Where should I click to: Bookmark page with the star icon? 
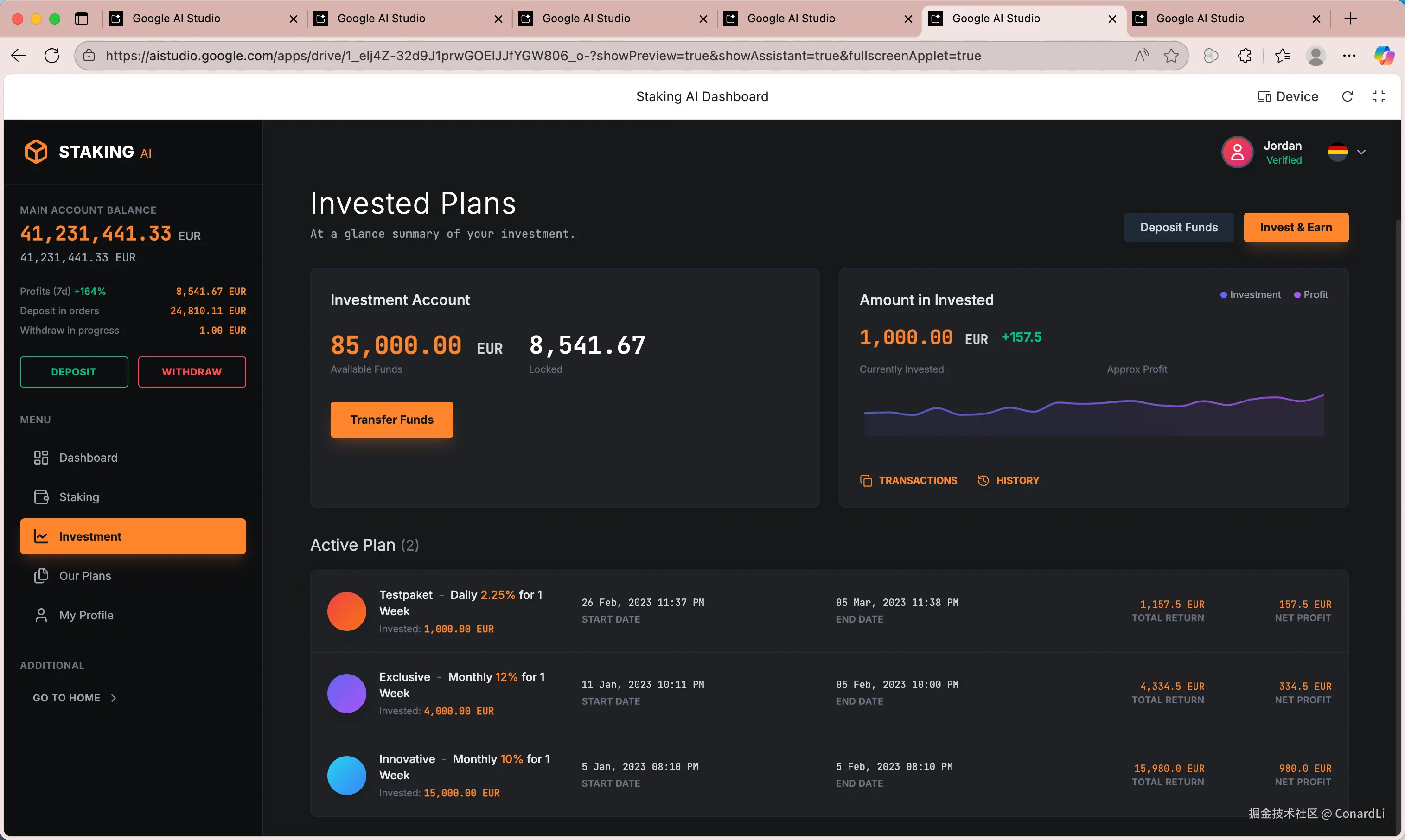point(1171,56)
